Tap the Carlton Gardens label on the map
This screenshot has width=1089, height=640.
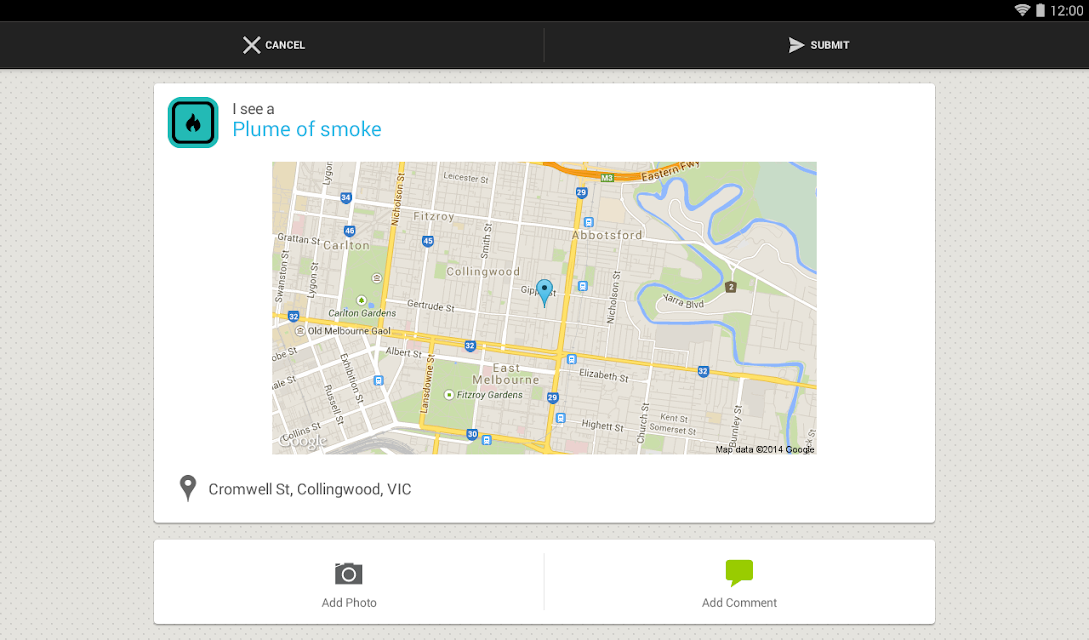[362, 313]
